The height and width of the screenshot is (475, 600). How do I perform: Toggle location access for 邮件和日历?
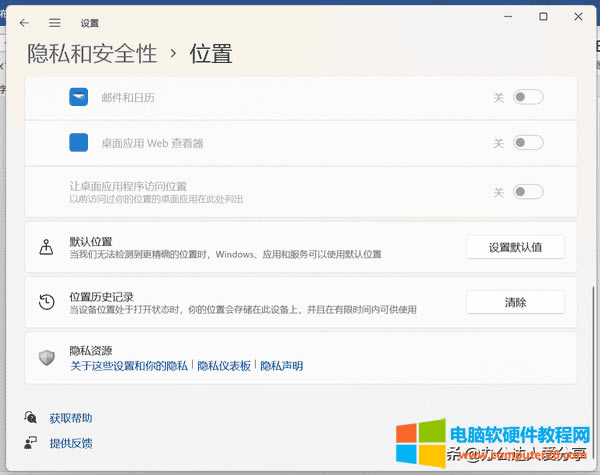click(x=528, y=97)
